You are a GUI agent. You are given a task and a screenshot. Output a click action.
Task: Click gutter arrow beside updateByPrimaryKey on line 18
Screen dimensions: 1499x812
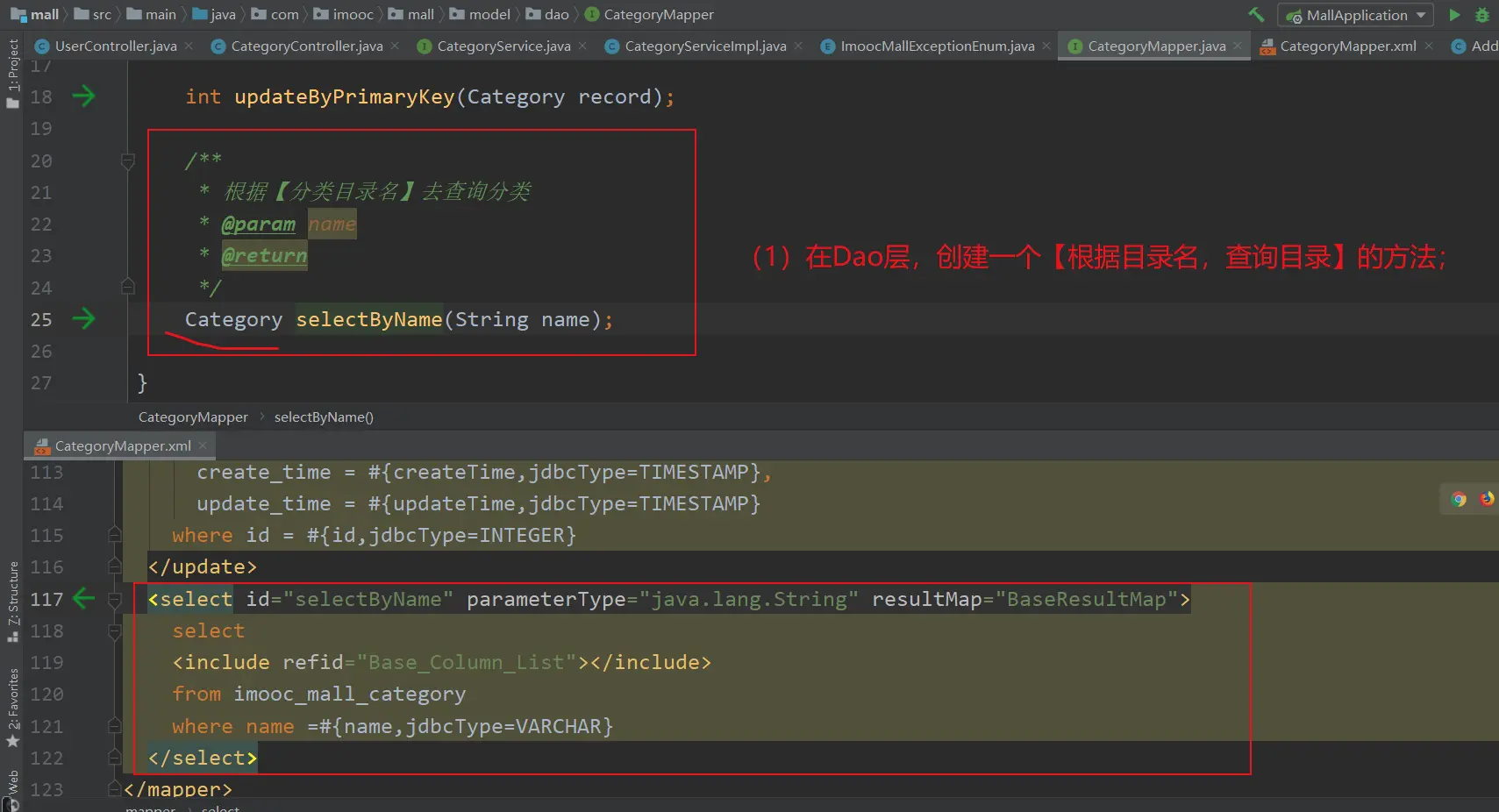click(x=83, y=96)
